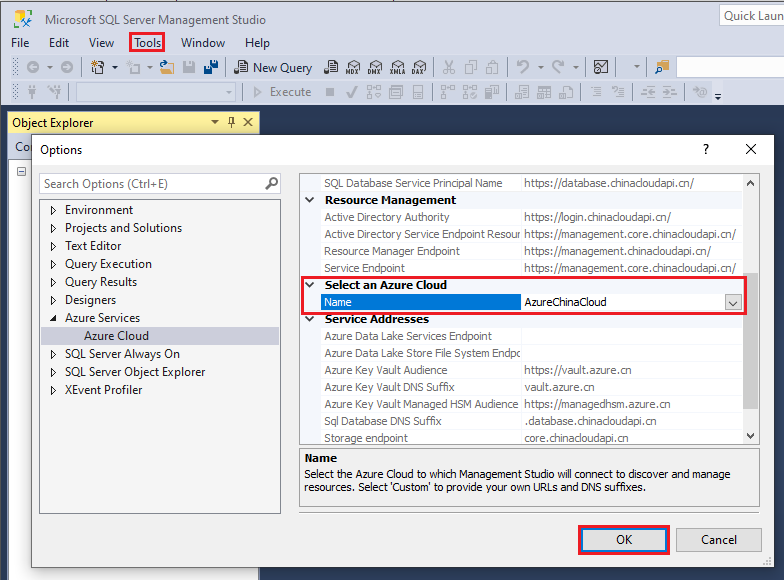Open the AzureChinaCloud name dropdown arrow
Image resolution: width=784 pixels, height=580 pixels.
pos(733,302)
